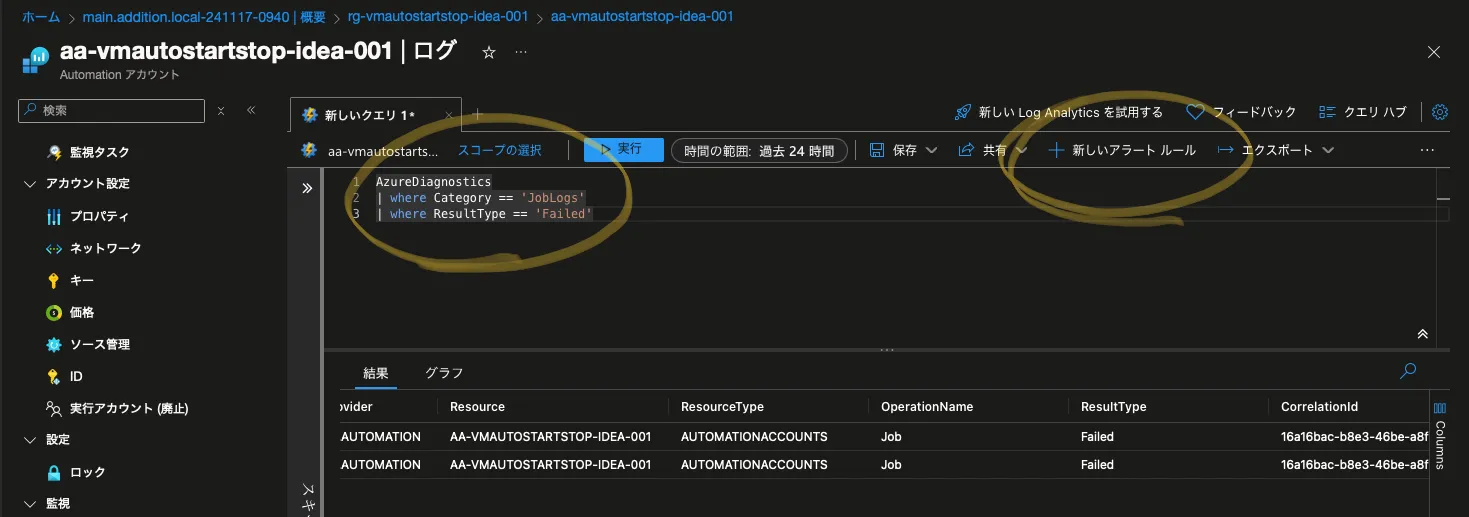Change 時間の範囲: 過去 24 時間
Viewport: 1469px width, 517px height.
[759, 150]
